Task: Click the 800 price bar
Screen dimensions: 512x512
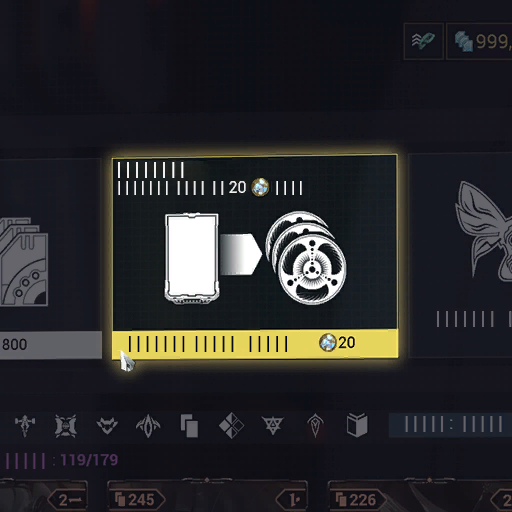Action: point(51,345)
